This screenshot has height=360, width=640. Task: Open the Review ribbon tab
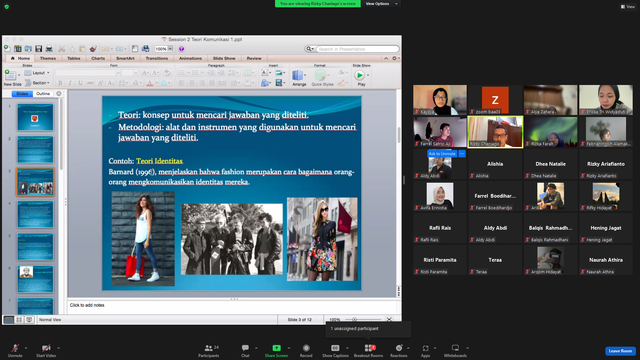254,58
